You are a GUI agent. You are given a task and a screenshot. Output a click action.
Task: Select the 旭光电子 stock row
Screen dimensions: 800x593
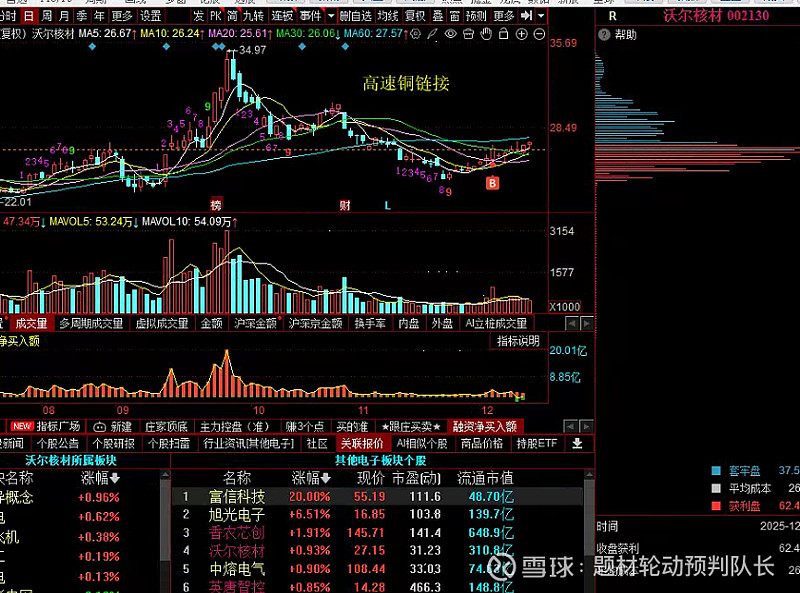click(x=377, y=514)
